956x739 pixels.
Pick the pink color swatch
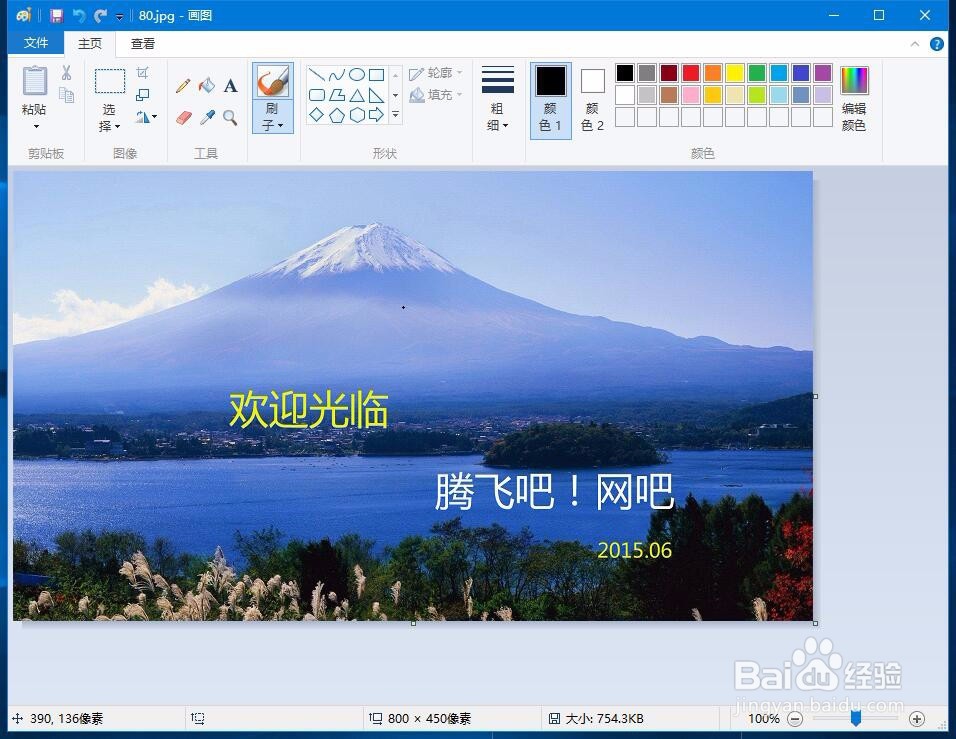click(691, 95)
